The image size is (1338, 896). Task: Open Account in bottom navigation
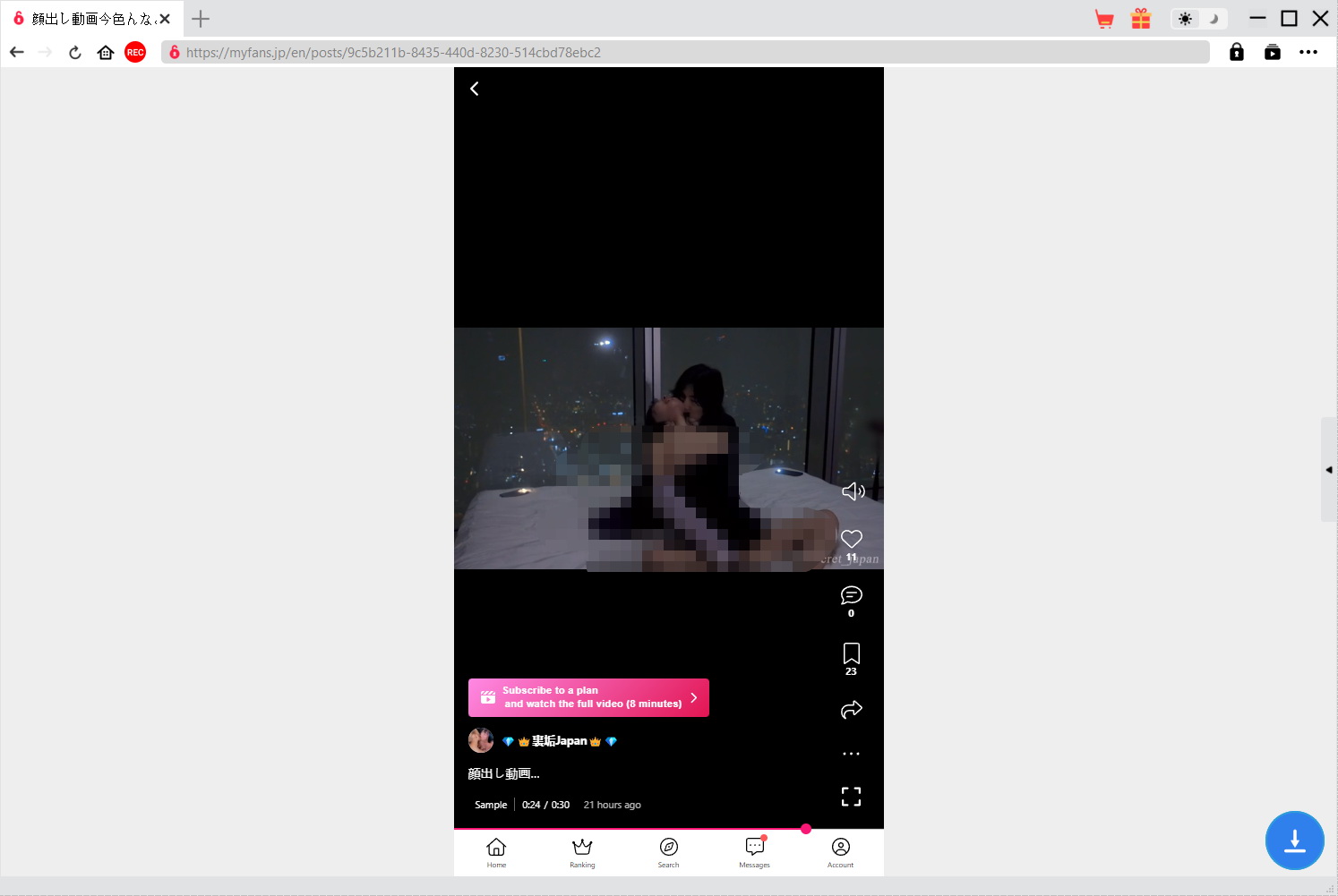click(x=841, y=853)
